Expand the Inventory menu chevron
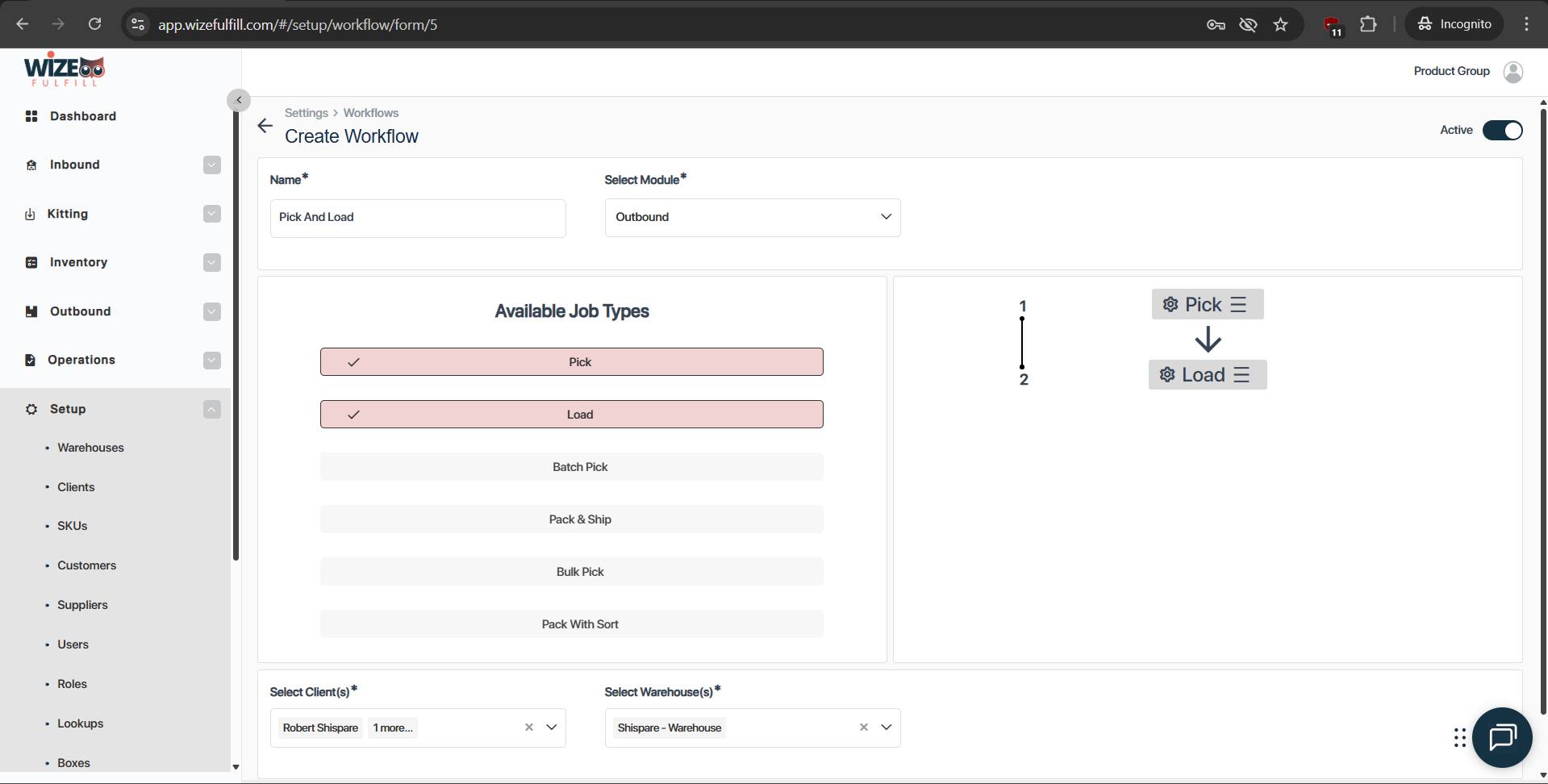 (x=212, y=262)
